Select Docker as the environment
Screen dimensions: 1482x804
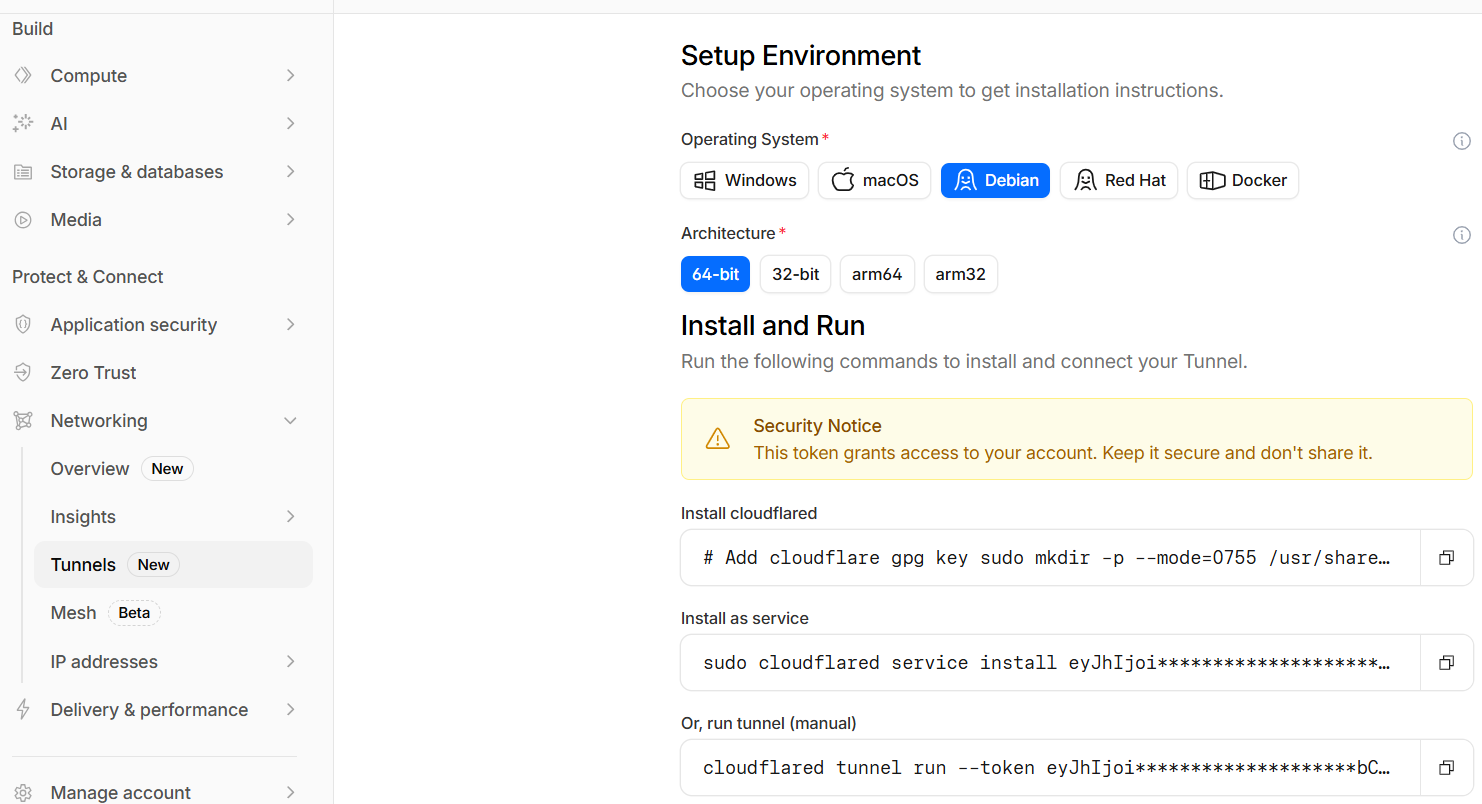click(1243, 181)
